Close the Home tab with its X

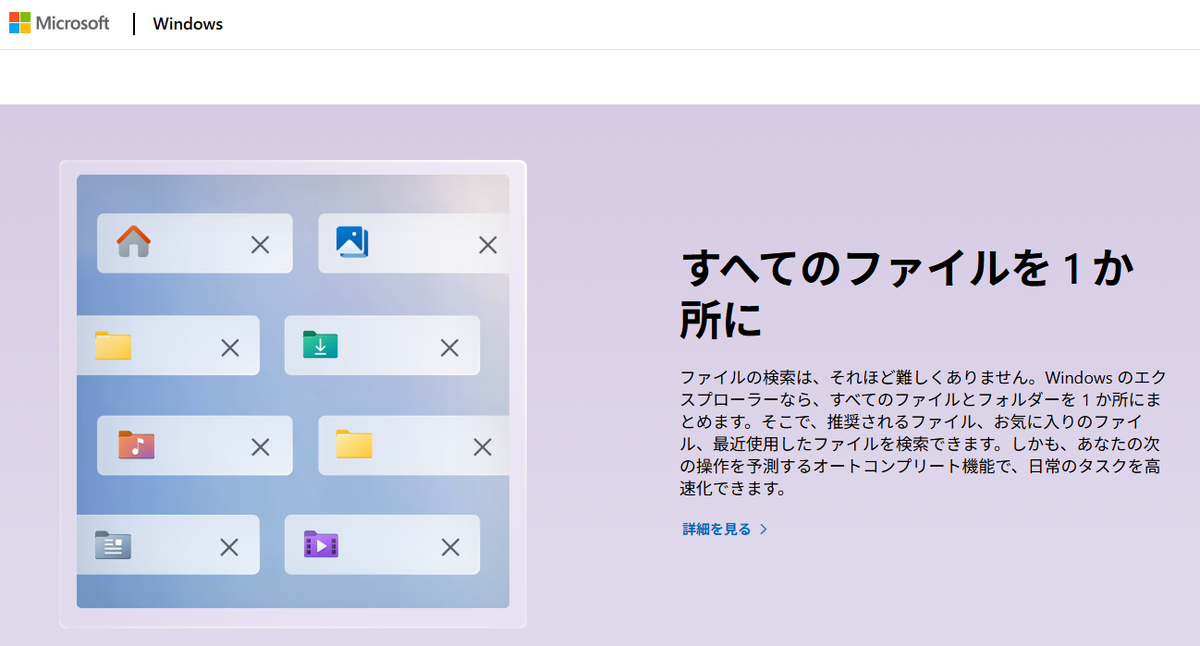tap(260, 244)
